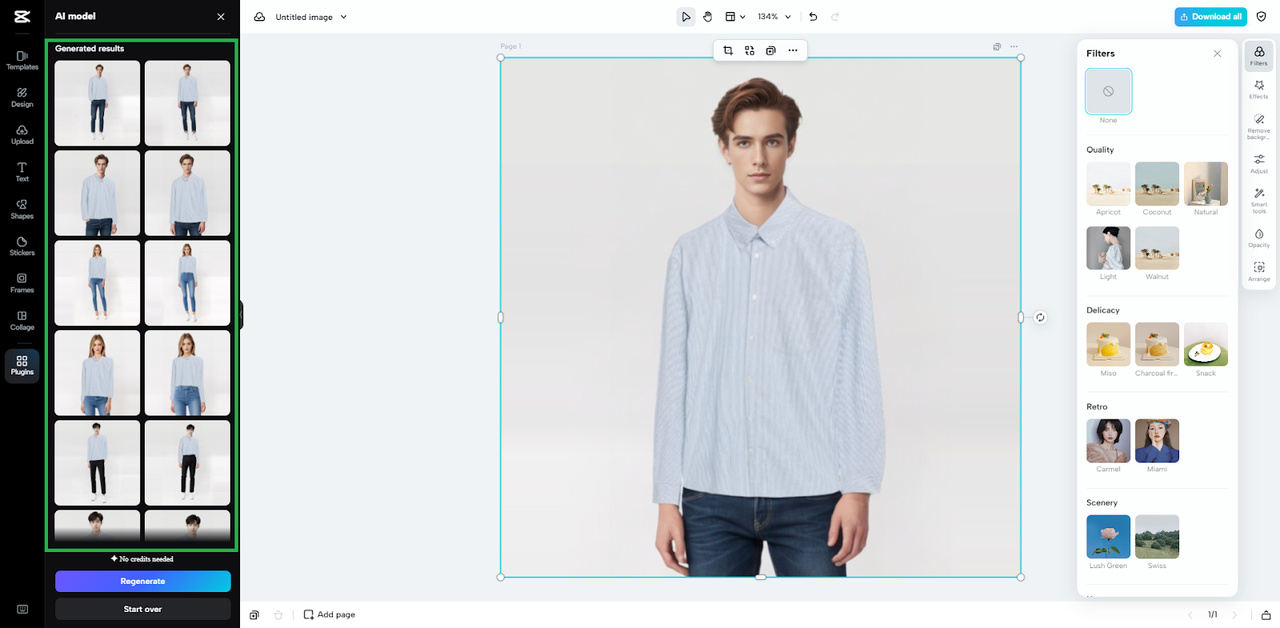This screenshot has height=628, width=1280.
Task: Open the Collage sidebar panel
Action: 22,320
